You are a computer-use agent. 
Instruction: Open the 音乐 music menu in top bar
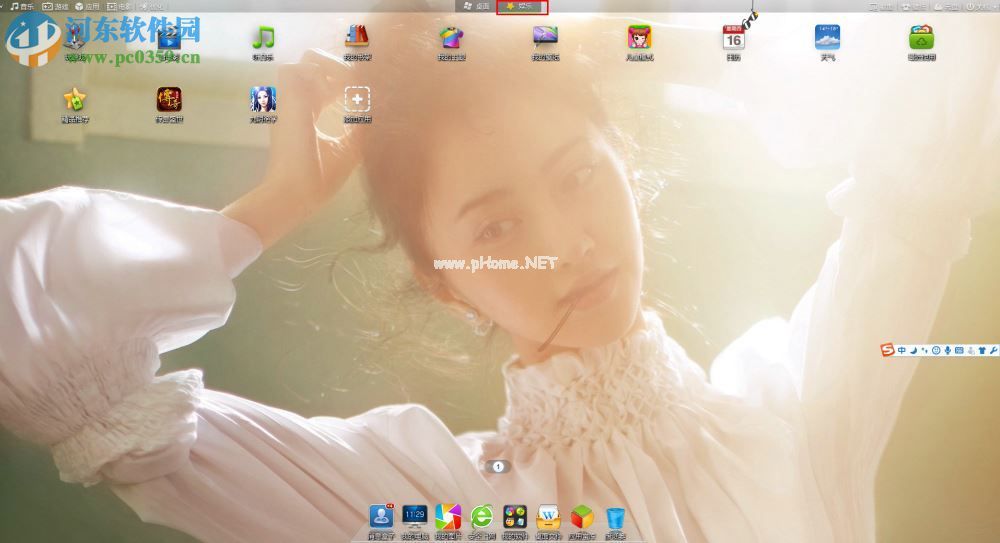(x=20, y=6)
